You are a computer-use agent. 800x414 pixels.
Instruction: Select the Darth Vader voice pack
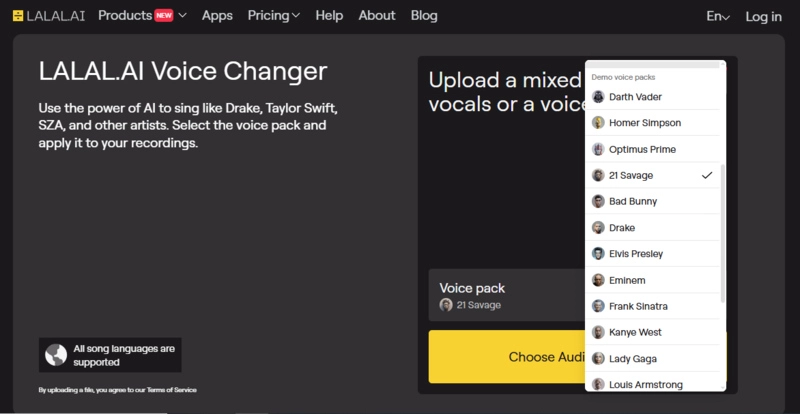coord(653,96)
